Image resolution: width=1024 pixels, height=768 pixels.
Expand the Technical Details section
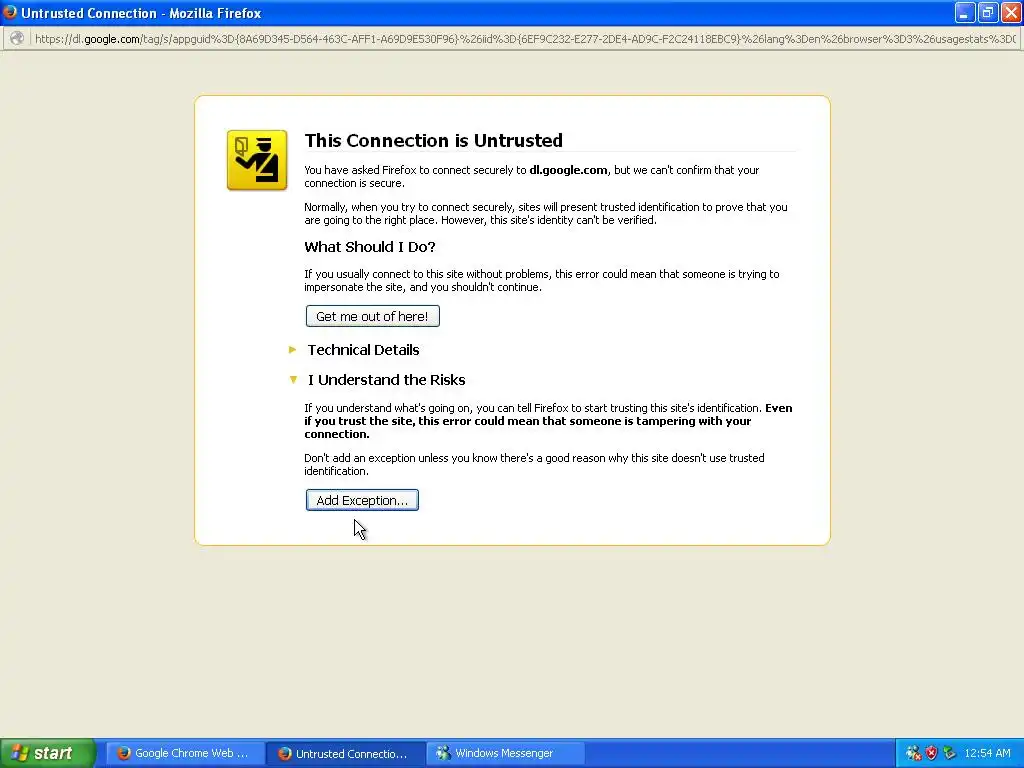coord(293,350)
